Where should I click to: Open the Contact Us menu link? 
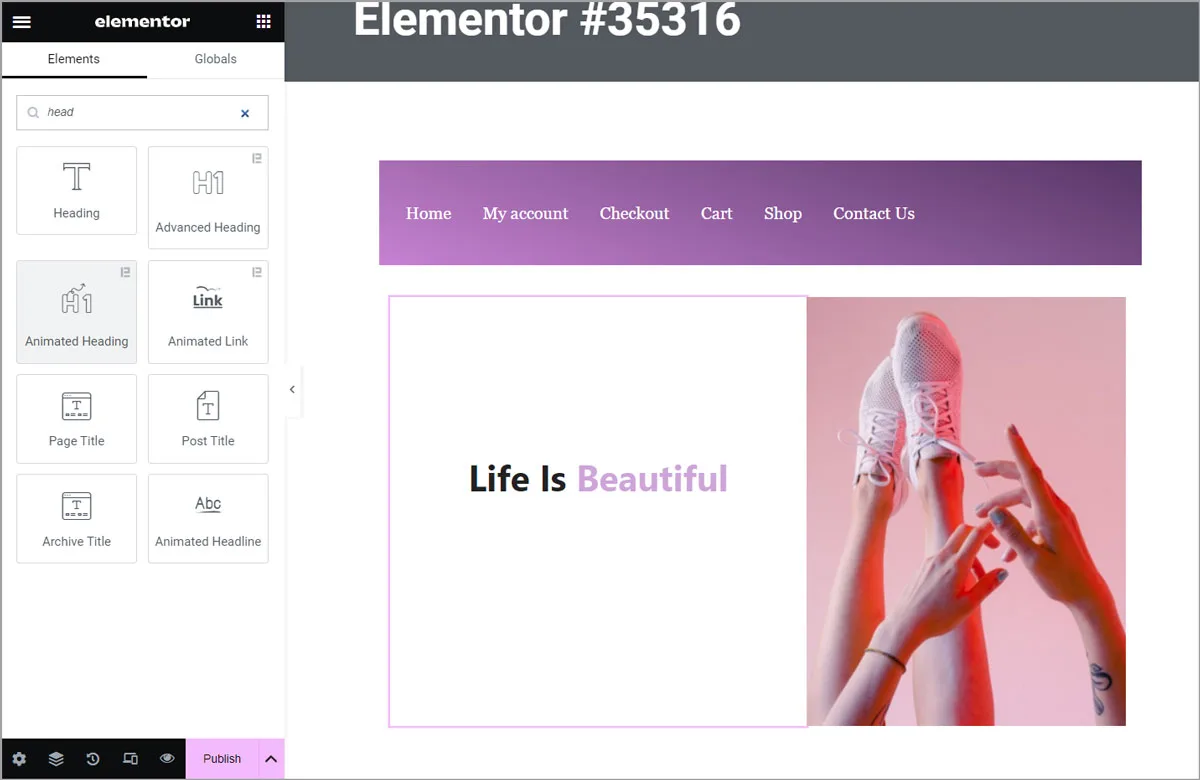click(x=874, y=213)
